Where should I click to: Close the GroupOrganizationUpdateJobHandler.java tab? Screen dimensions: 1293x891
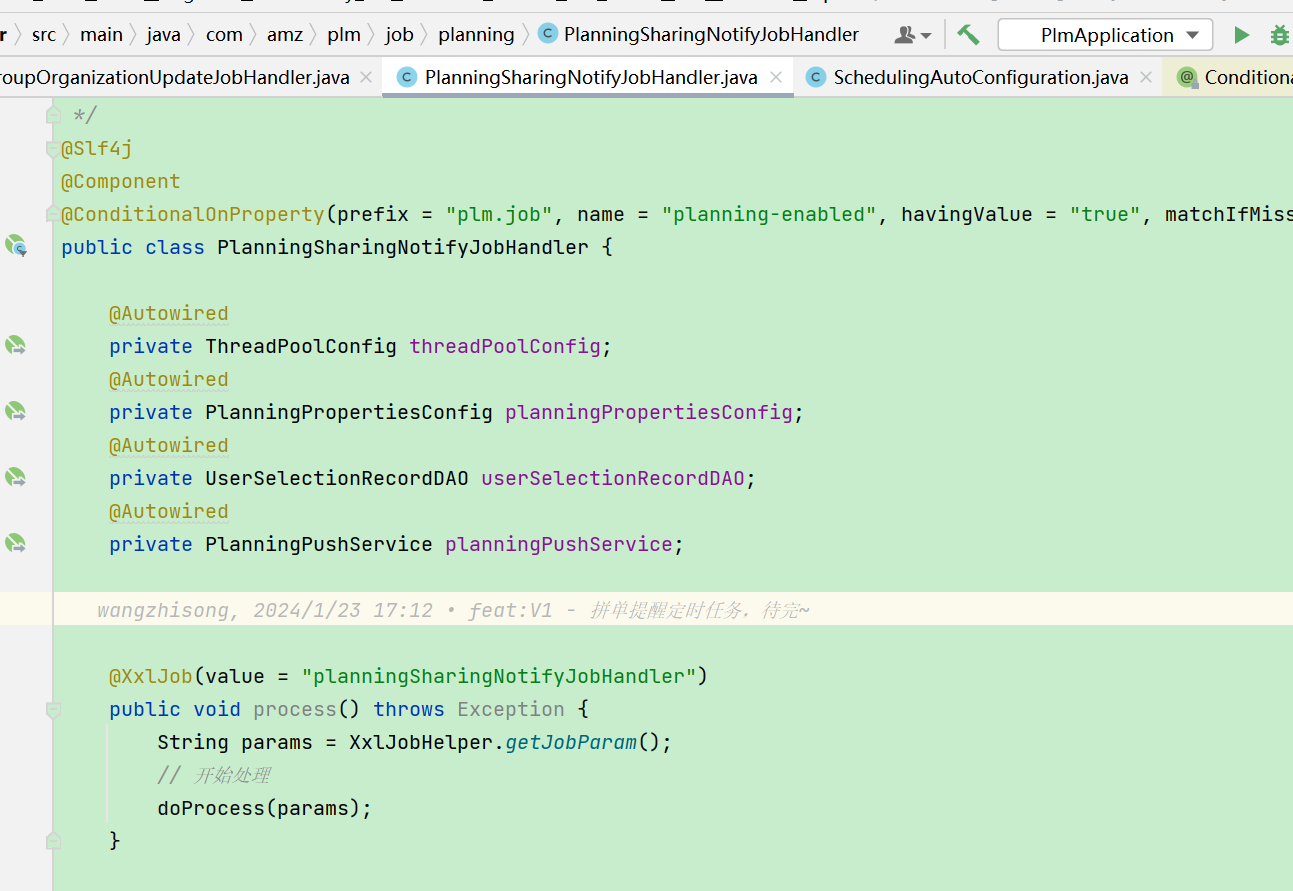click(x=366, y=77)
